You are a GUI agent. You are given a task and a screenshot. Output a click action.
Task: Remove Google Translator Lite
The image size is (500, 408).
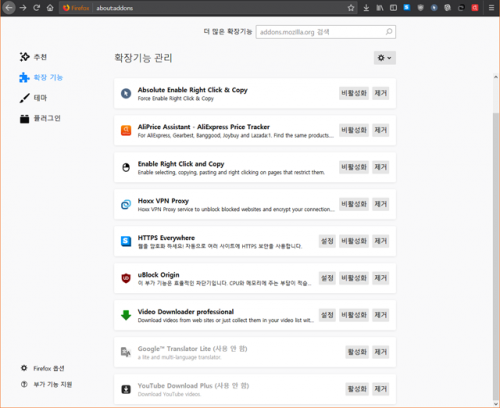click(x=380, y=352)
